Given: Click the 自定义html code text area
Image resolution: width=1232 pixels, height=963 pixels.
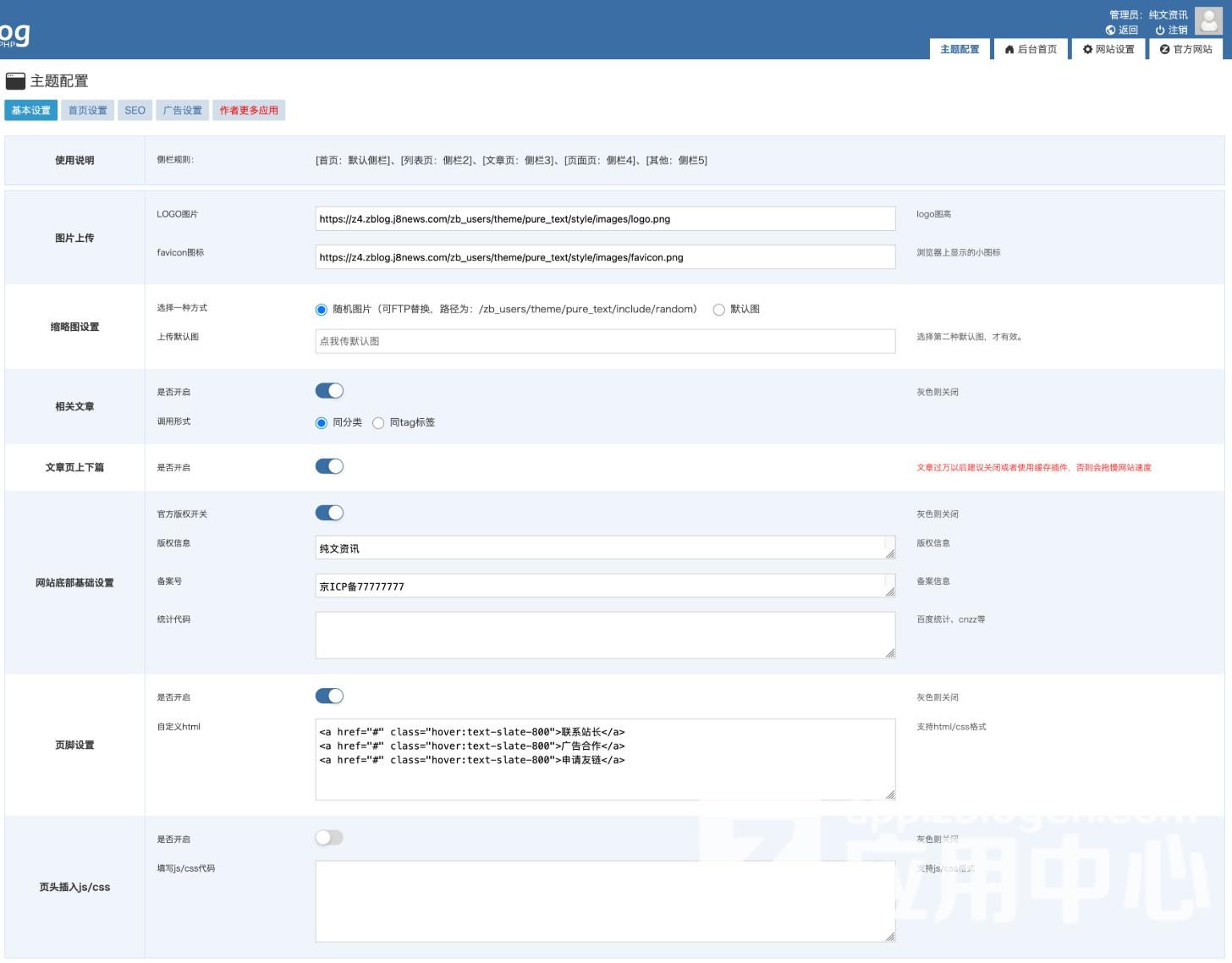Looking at the screenshot, I should (x=605, y=759).
